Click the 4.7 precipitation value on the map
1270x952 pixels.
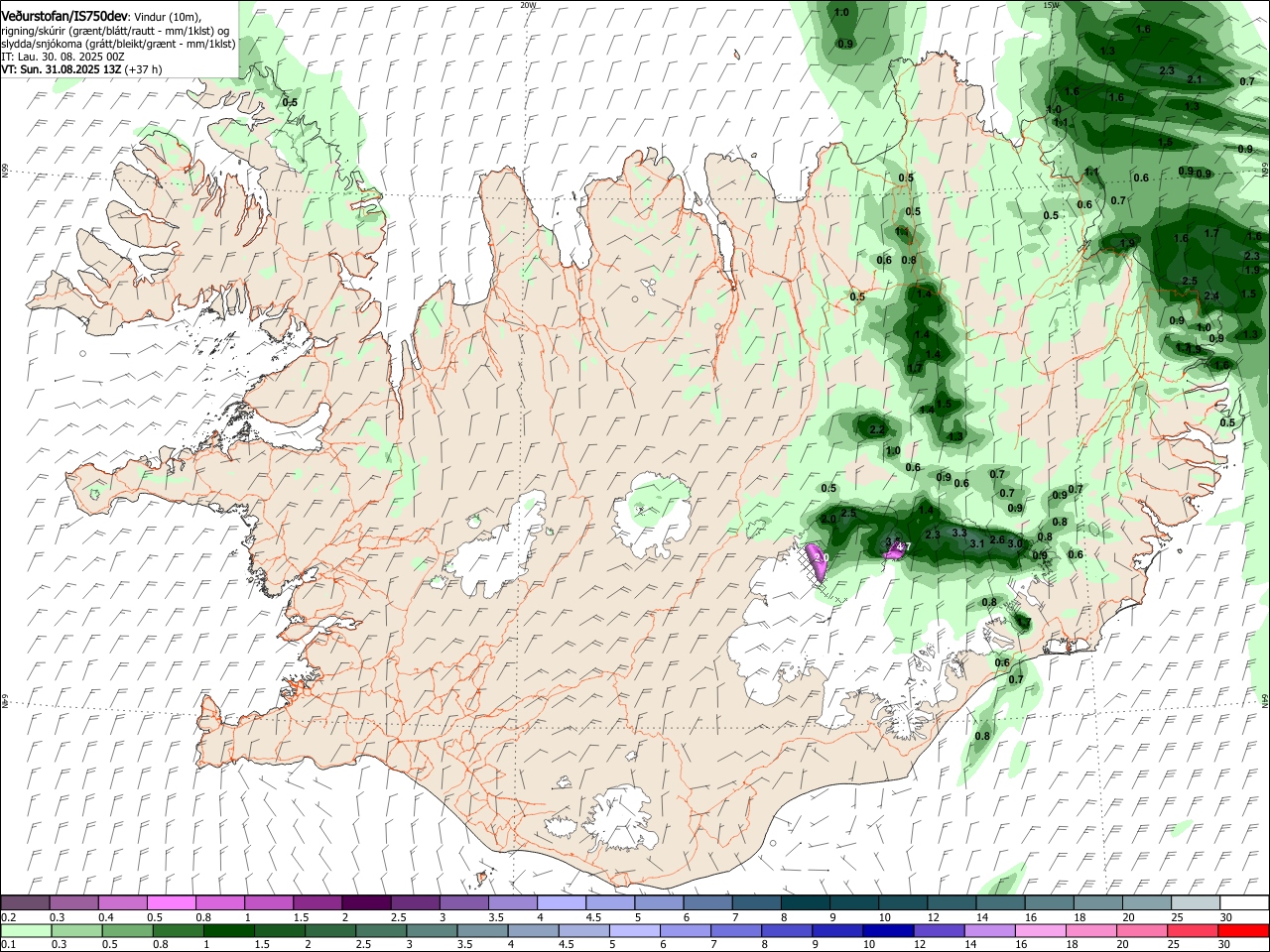click(x=903, y=546)
